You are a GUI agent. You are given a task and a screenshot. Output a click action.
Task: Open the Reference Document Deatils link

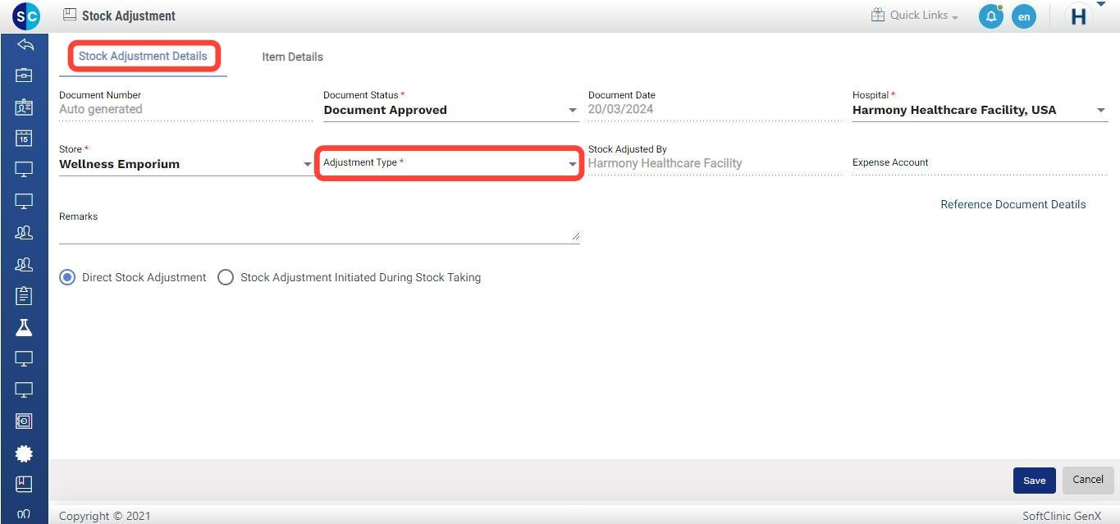[1013, 204]
